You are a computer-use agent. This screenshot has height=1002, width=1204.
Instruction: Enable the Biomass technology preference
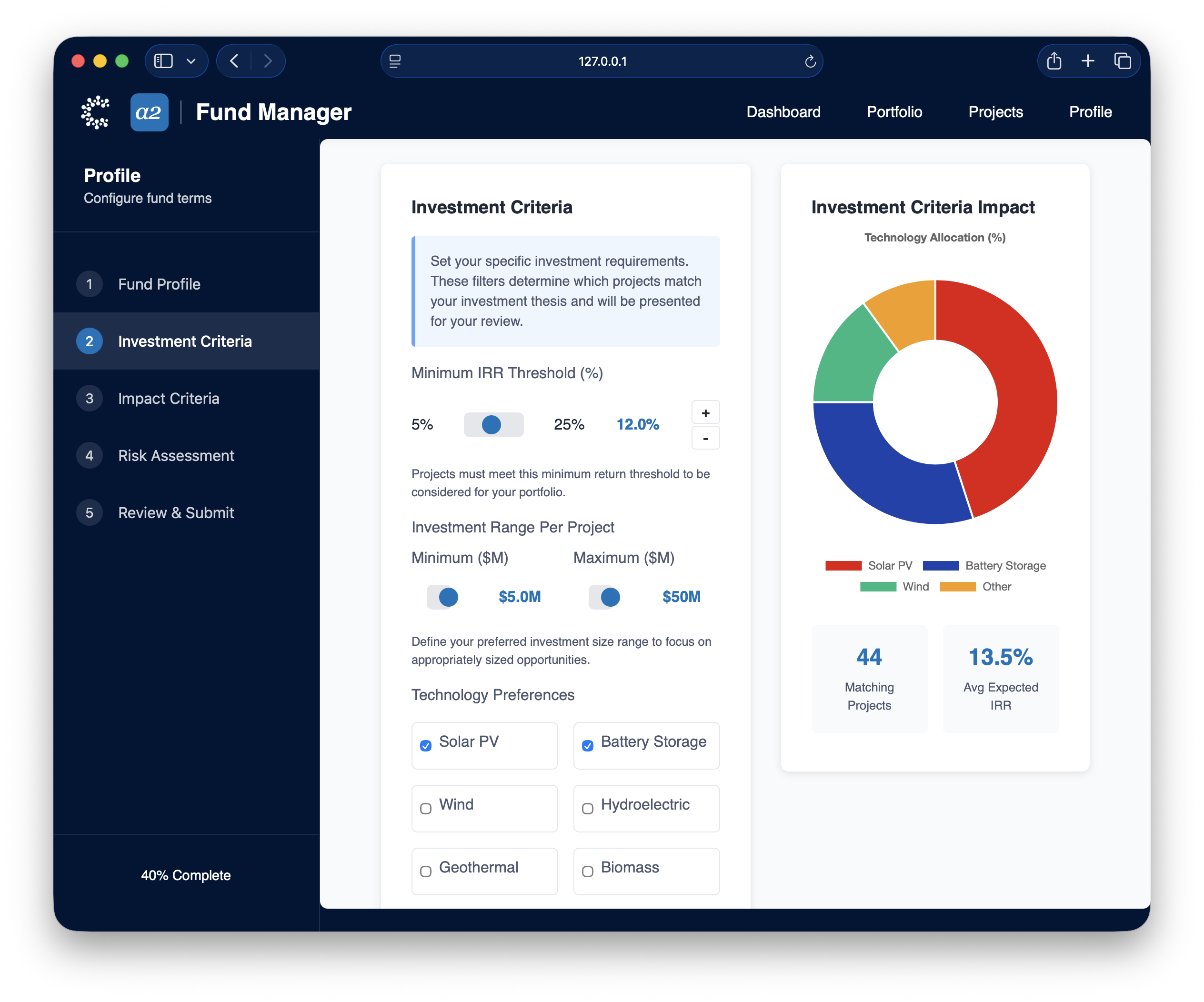[x=588, y=872]
